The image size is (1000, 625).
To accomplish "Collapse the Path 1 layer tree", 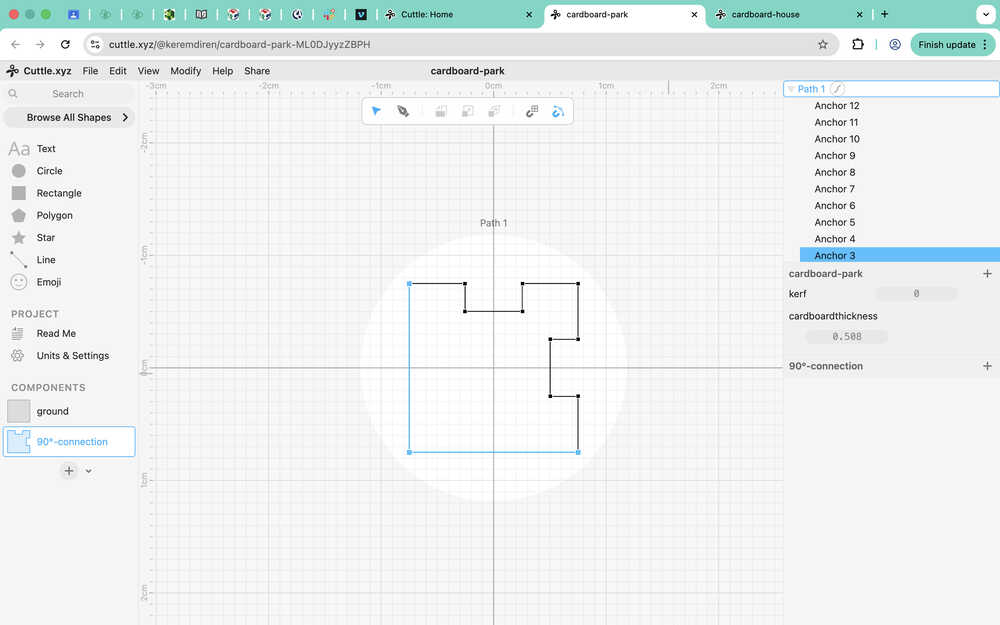I will tap(791, 89).
